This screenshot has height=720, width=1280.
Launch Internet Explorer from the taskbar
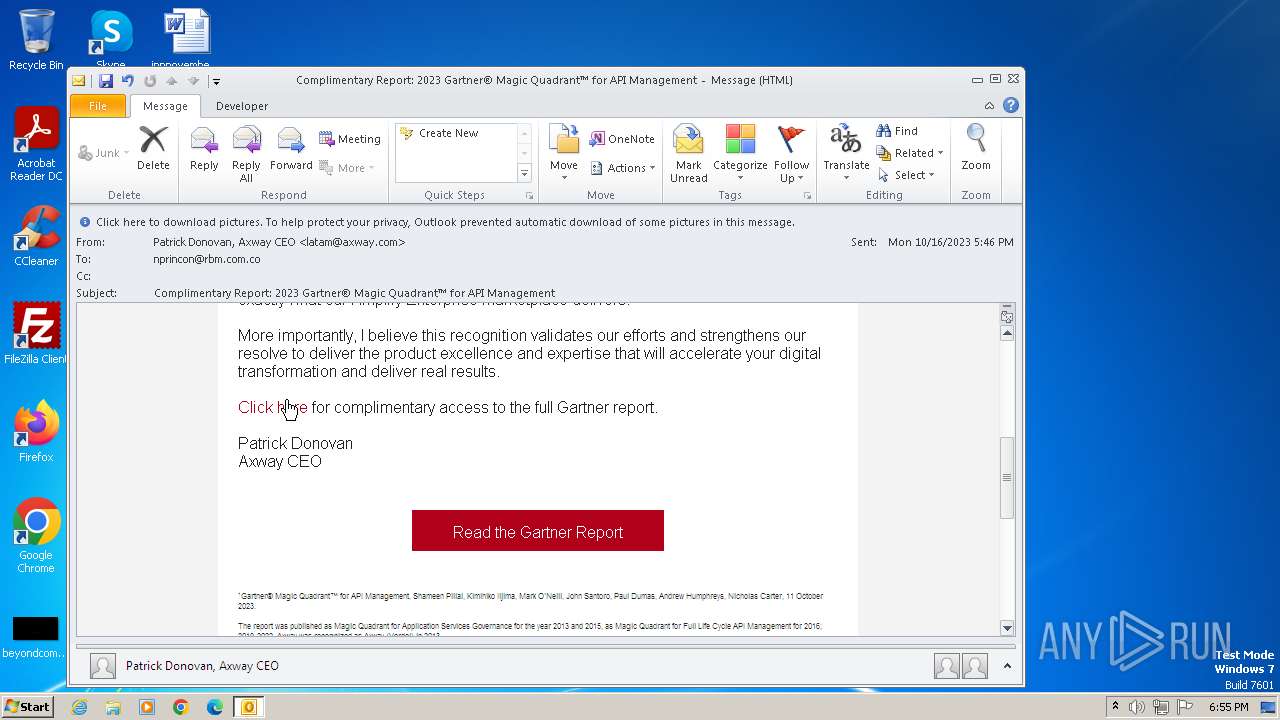click(79, 707)
